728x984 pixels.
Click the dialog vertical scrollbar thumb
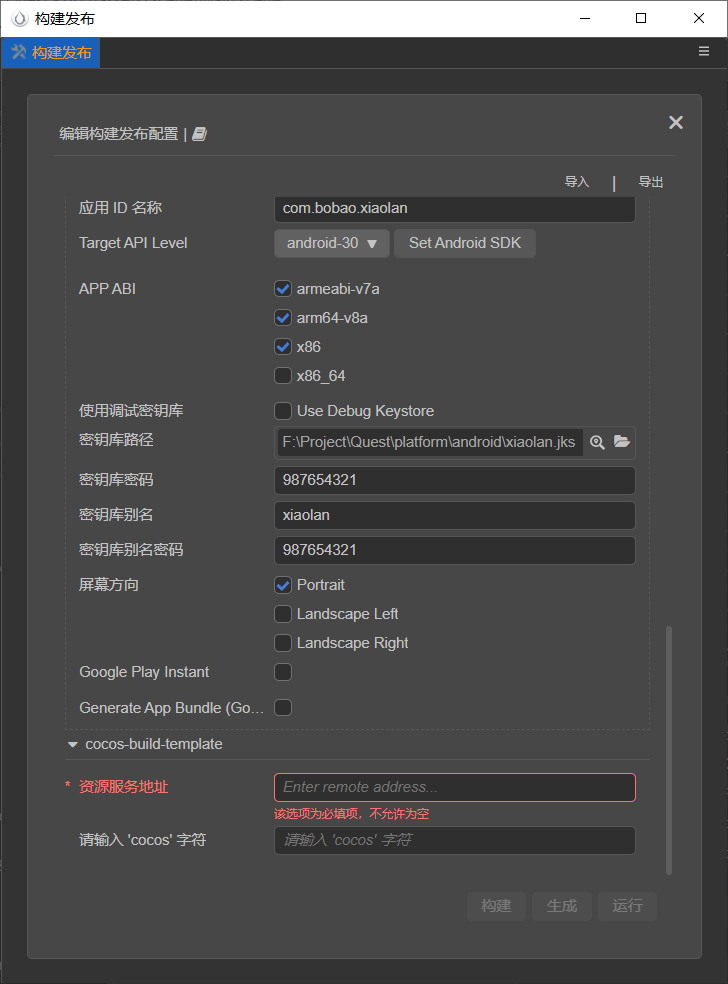[668, 750]
